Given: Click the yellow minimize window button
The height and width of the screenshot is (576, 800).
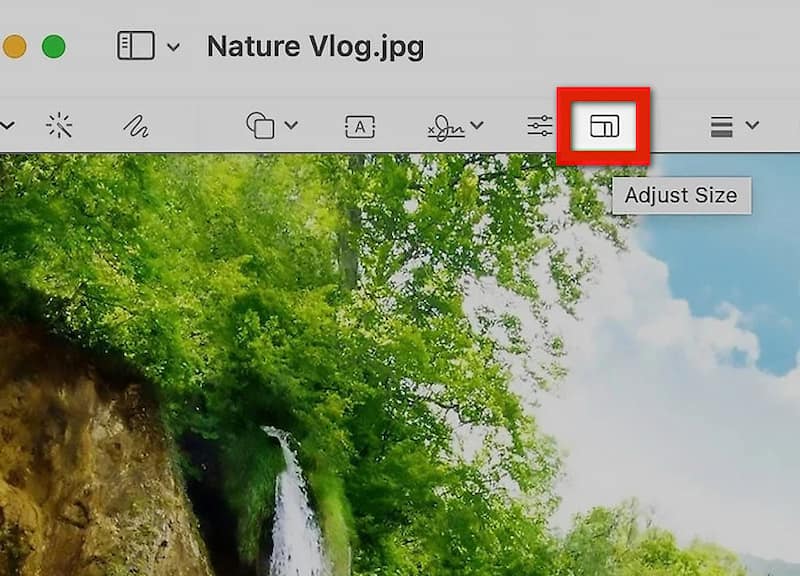Looking at the screenshot, I should (x=14, y=47).
